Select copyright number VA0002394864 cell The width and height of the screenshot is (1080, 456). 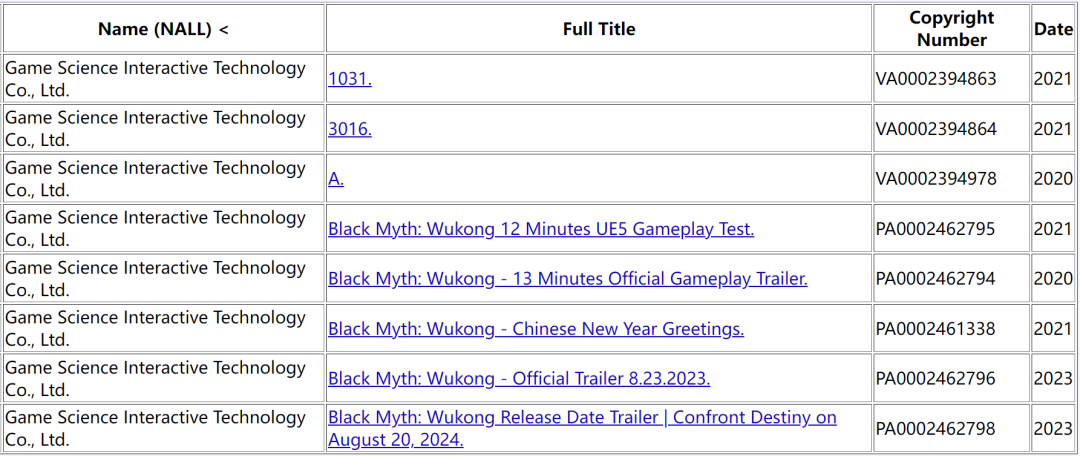(x=936, y=129)
